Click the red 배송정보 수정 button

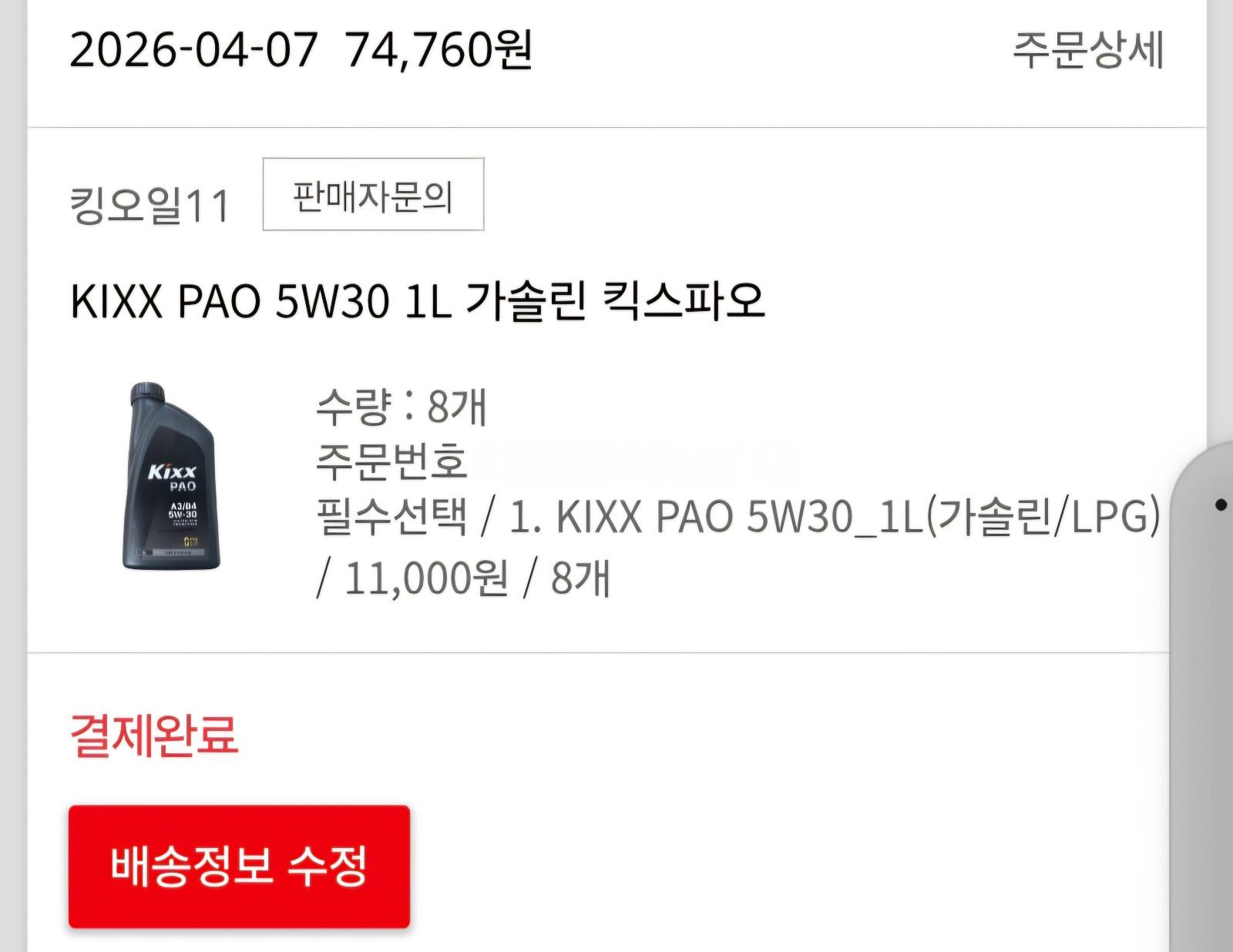(x=239, y=867)
